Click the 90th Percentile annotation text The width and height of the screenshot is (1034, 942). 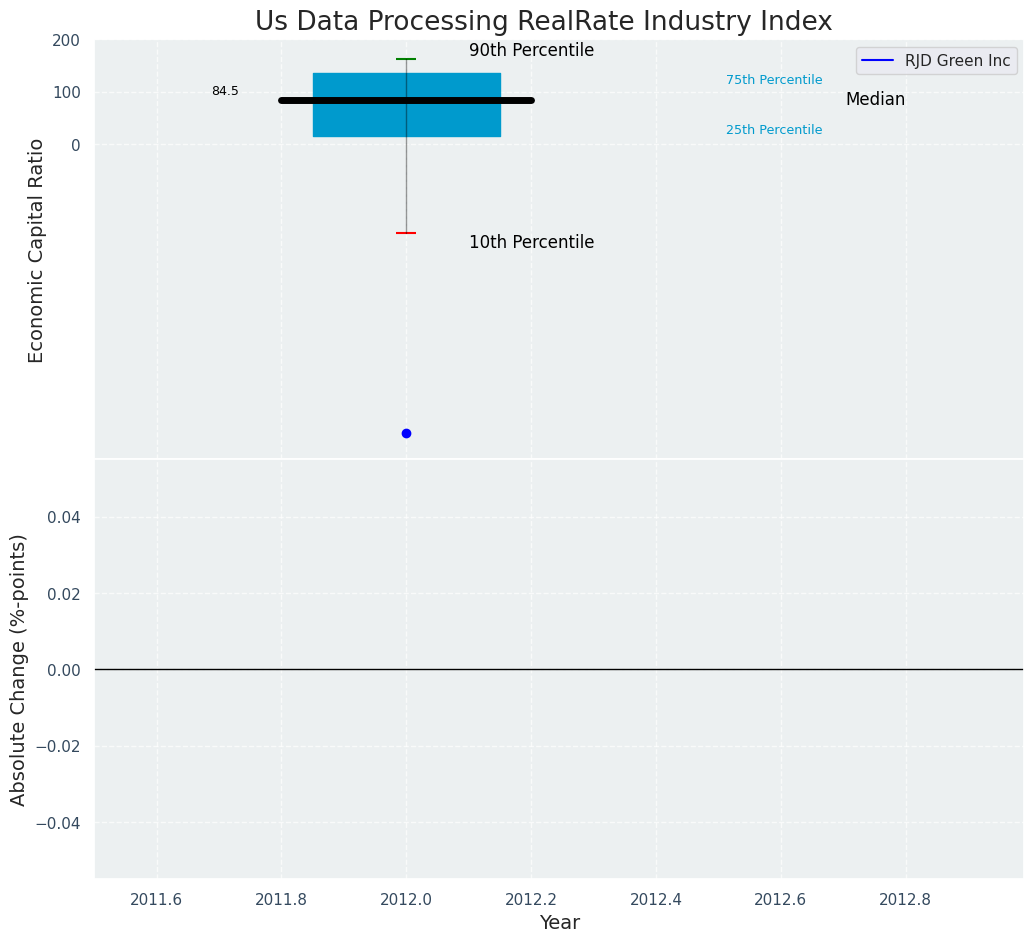pyautogui.click(x=531, y=50)
